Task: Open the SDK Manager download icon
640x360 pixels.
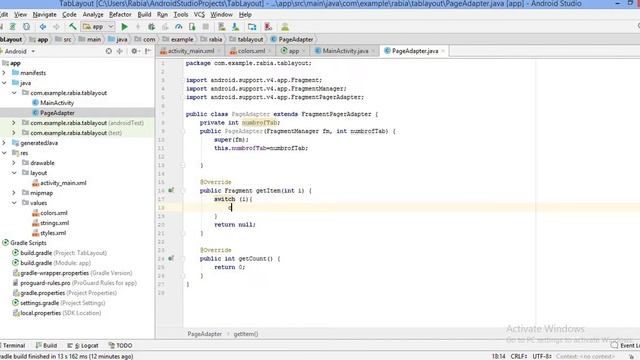Action: (x=236, y=27)
